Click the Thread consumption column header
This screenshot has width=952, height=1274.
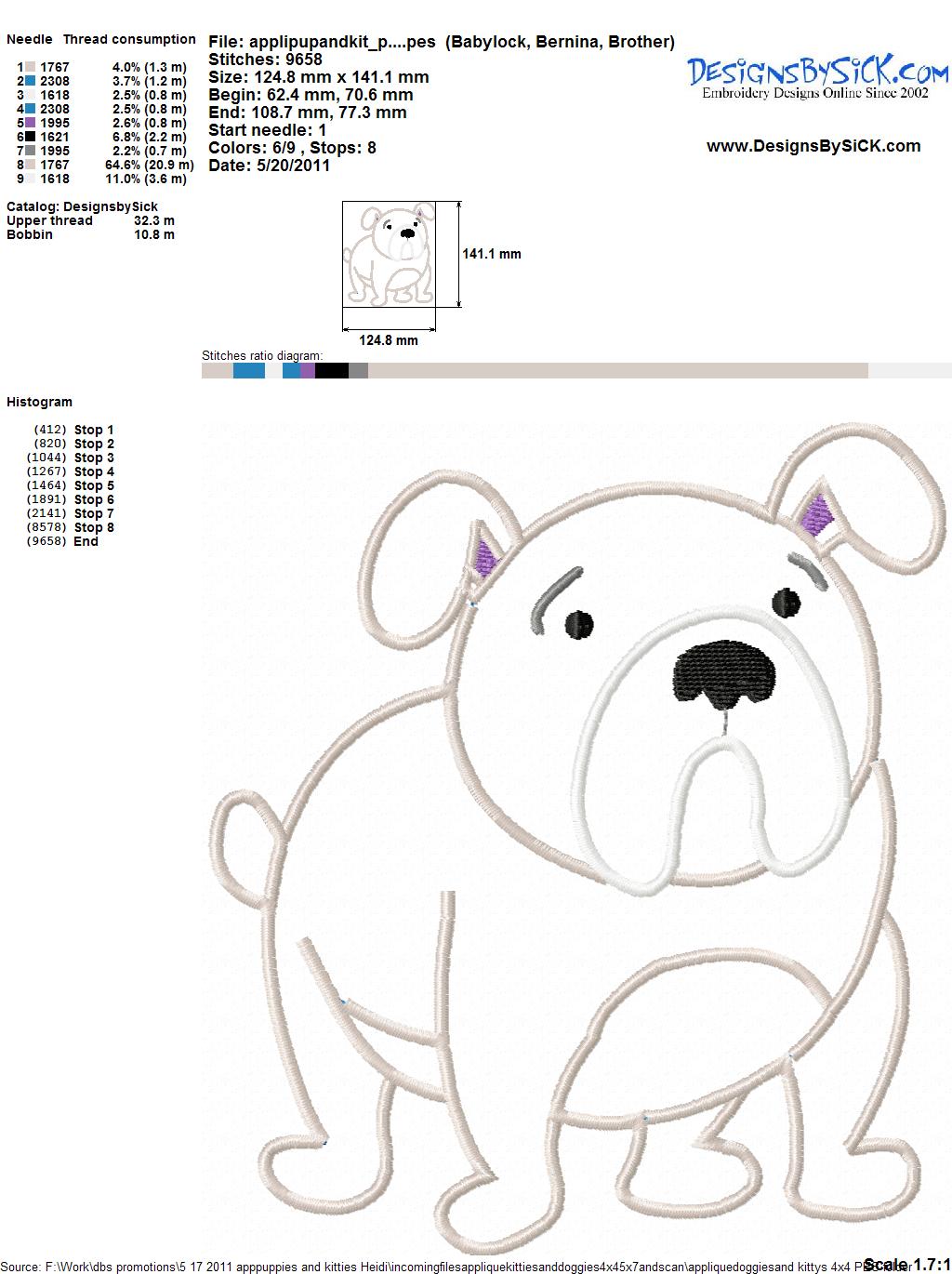(129, 39)
